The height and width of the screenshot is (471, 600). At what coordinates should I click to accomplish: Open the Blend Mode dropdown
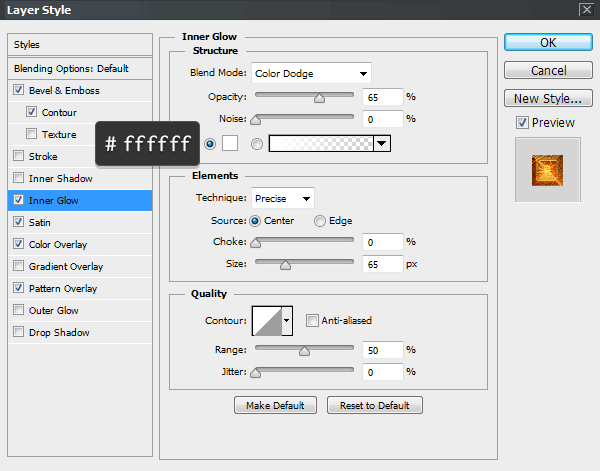(x=311, y=73)
